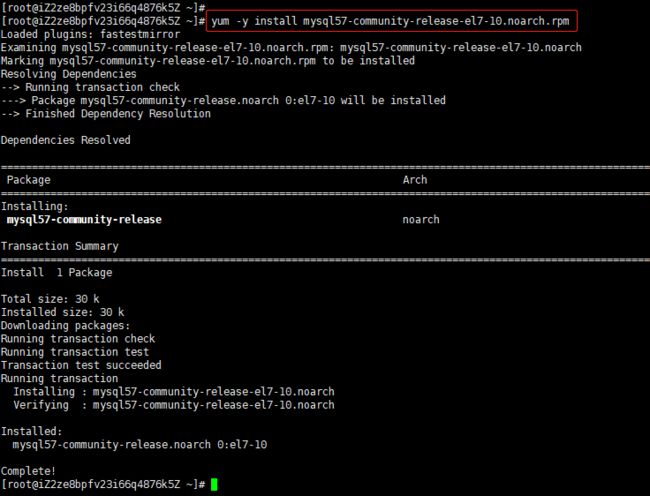The height and width of the screenshot is (496, 650).
Task: Click the 'Installing:' label
Action: pyautogui.click(x=34, y=206)
